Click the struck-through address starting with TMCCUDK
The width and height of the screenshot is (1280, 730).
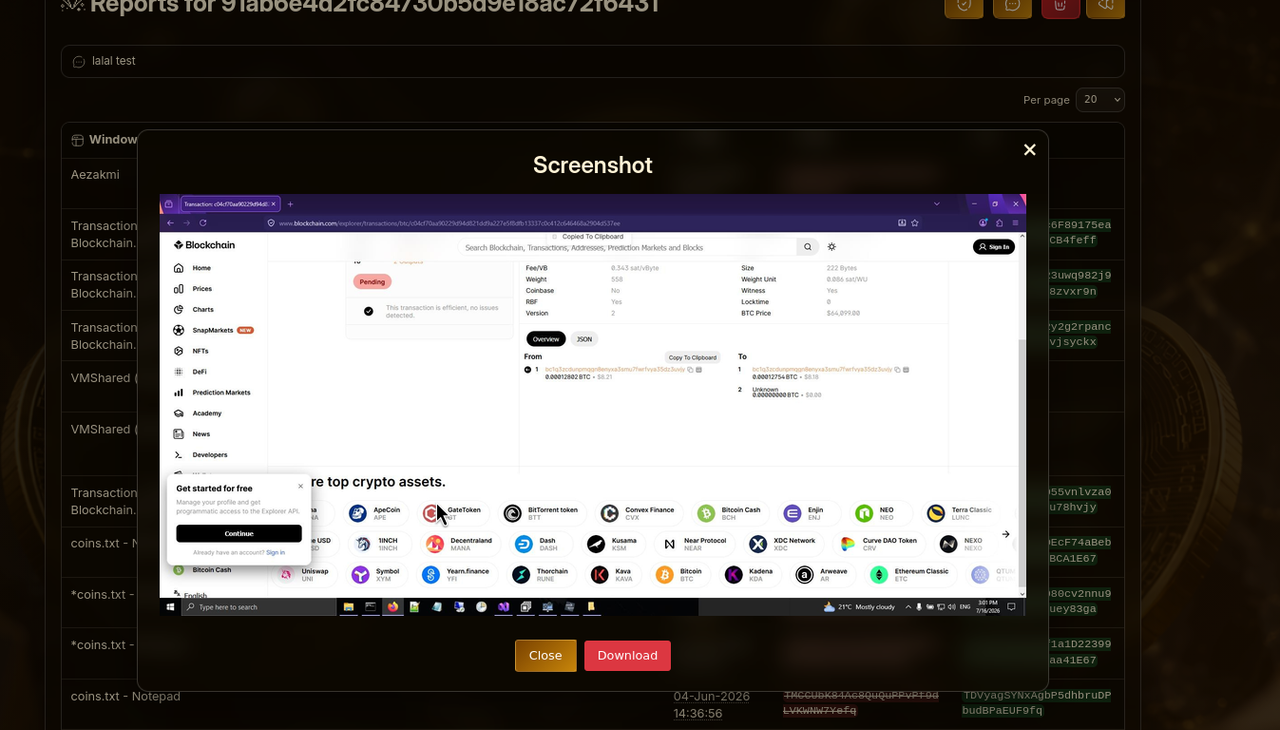click(861, 703)
